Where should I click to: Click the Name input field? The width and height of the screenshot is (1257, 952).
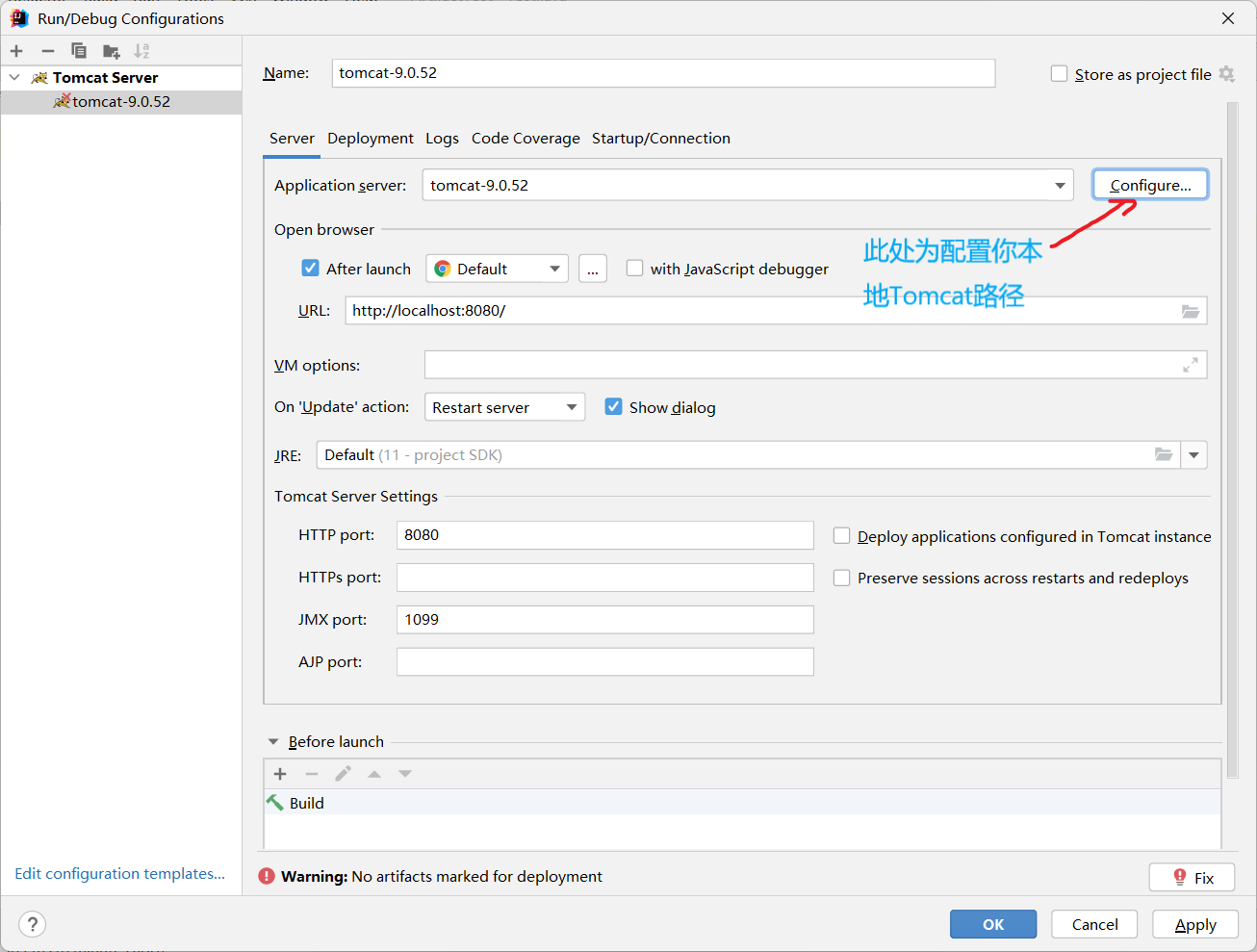click(663, 73)
